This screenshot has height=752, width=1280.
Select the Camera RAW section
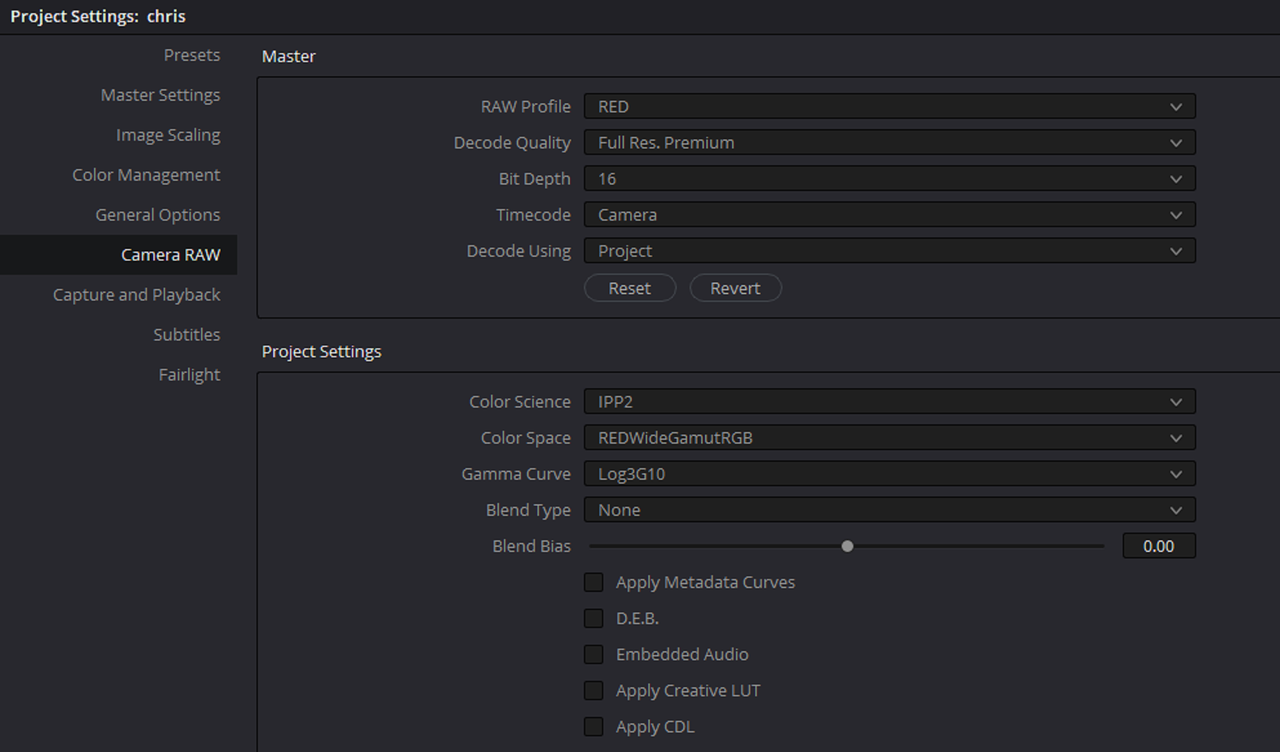click(118, 255)
